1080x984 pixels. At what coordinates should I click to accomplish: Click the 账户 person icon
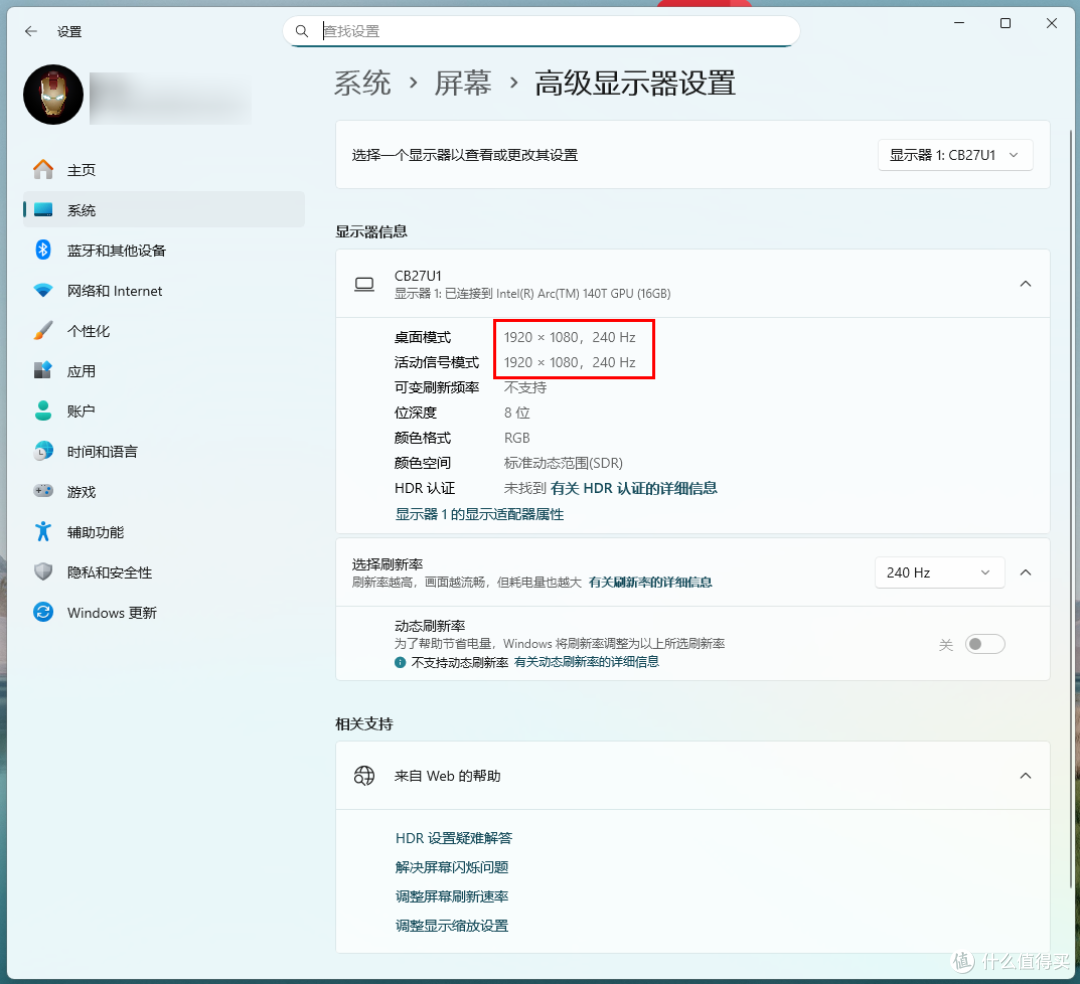(x=43, y=410)
